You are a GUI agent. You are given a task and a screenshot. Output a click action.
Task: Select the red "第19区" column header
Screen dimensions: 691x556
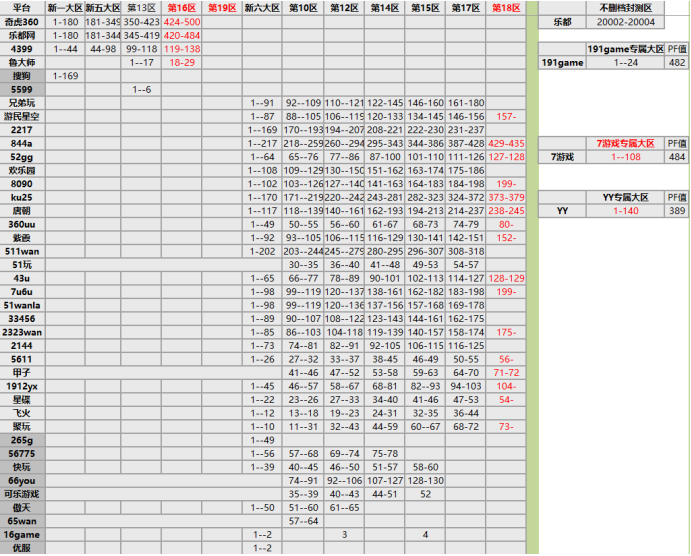click(222, 8)
